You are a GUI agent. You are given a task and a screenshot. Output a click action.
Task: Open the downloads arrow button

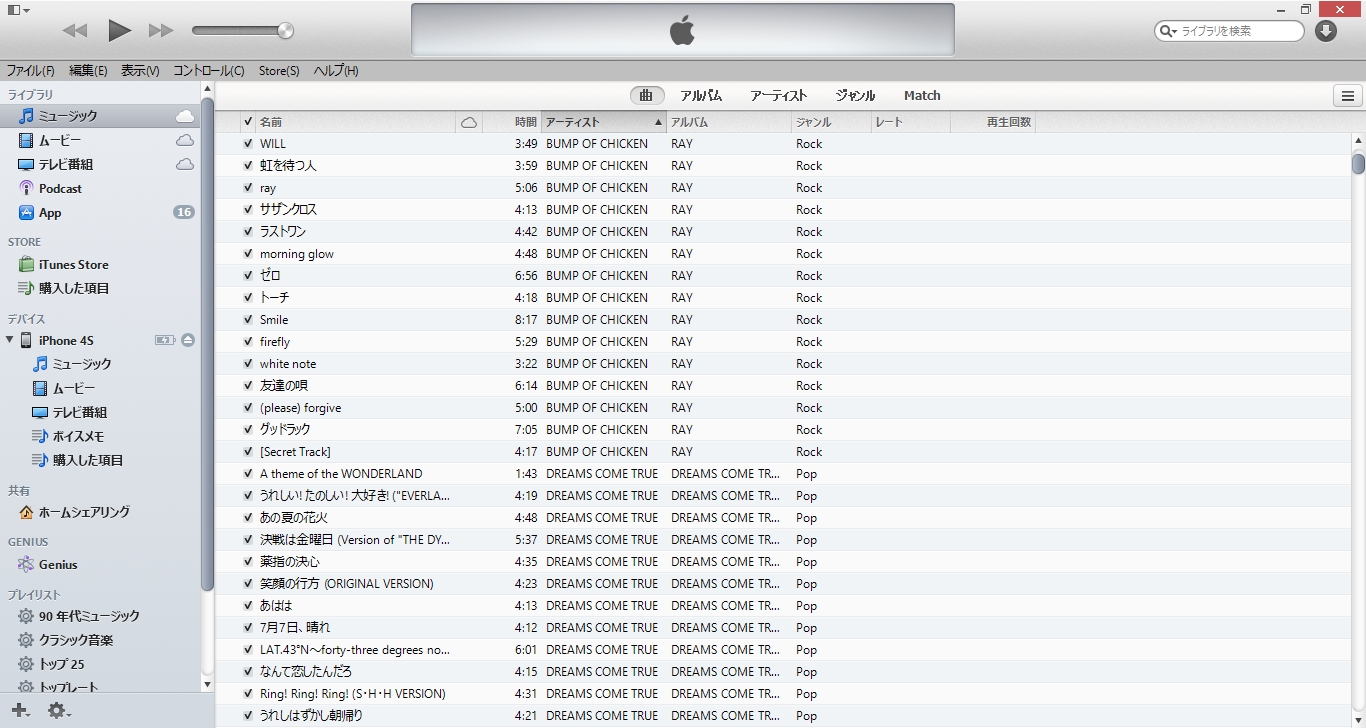[1326, 31]
